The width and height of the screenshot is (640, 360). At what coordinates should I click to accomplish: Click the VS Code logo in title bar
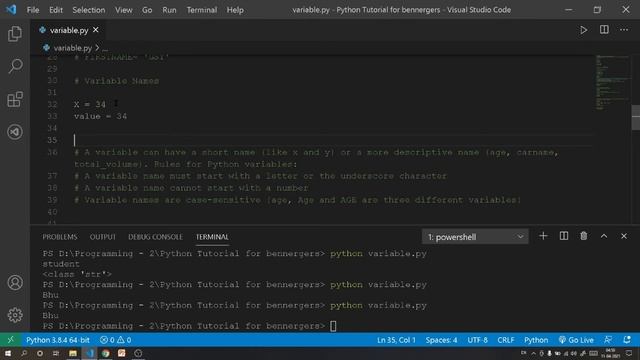(11, 9)
